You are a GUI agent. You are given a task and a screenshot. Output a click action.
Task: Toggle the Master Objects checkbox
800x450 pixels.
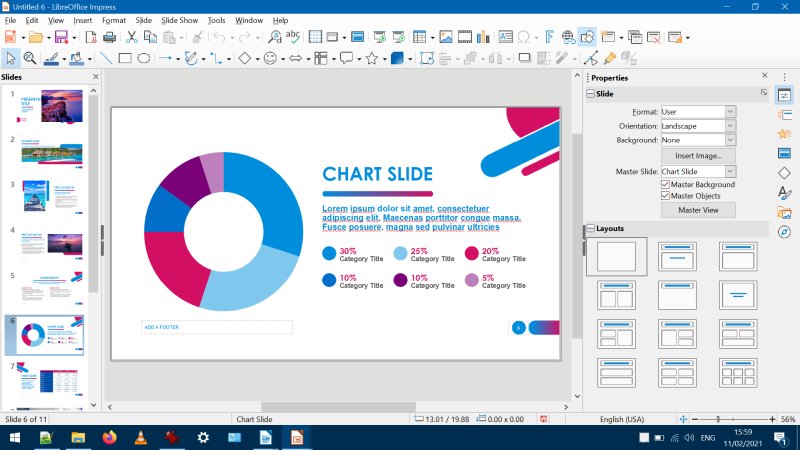(x=666, y=196)
